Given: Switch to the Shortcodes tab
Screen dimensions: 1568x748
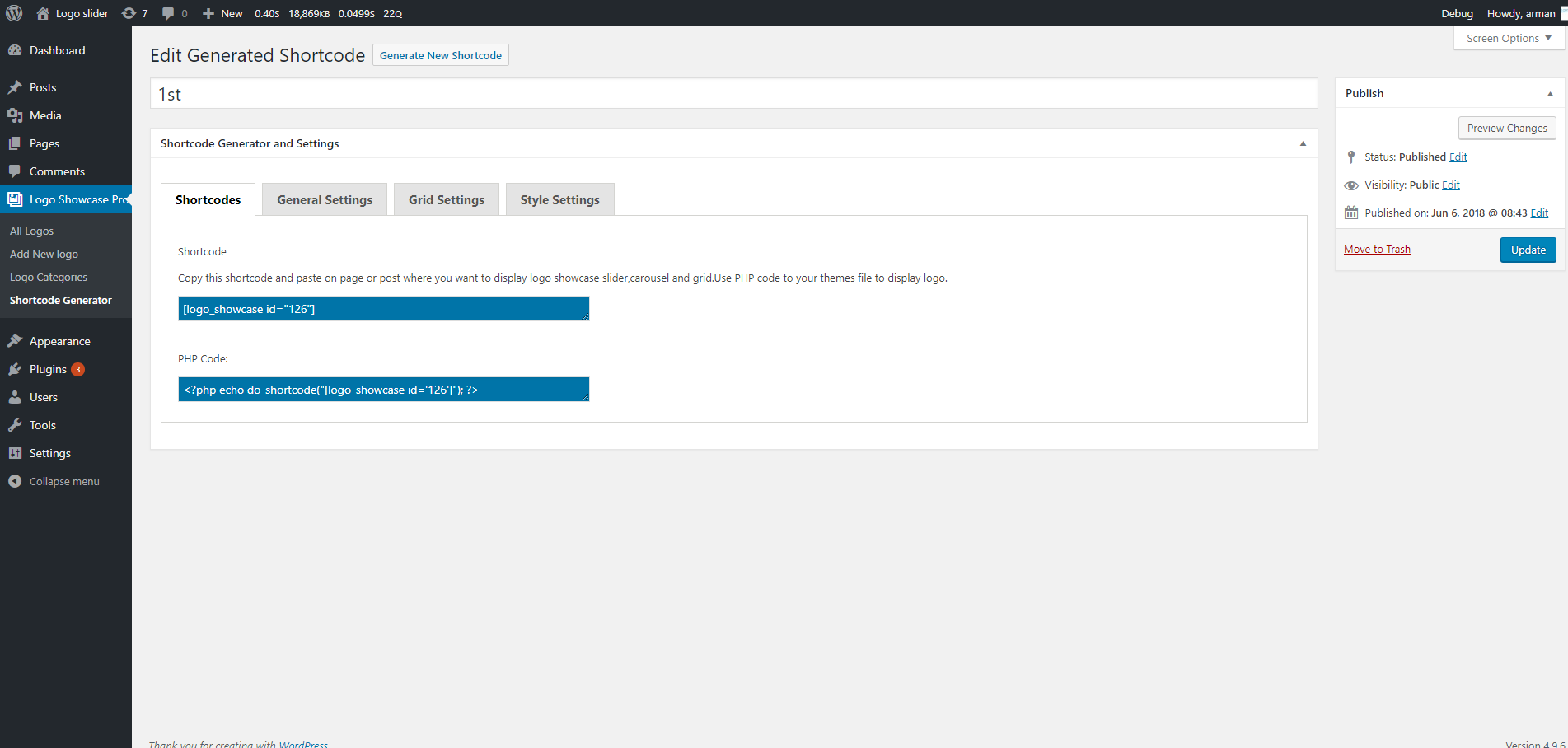Looking at the screenshot, I should click(x=208, y=199).
